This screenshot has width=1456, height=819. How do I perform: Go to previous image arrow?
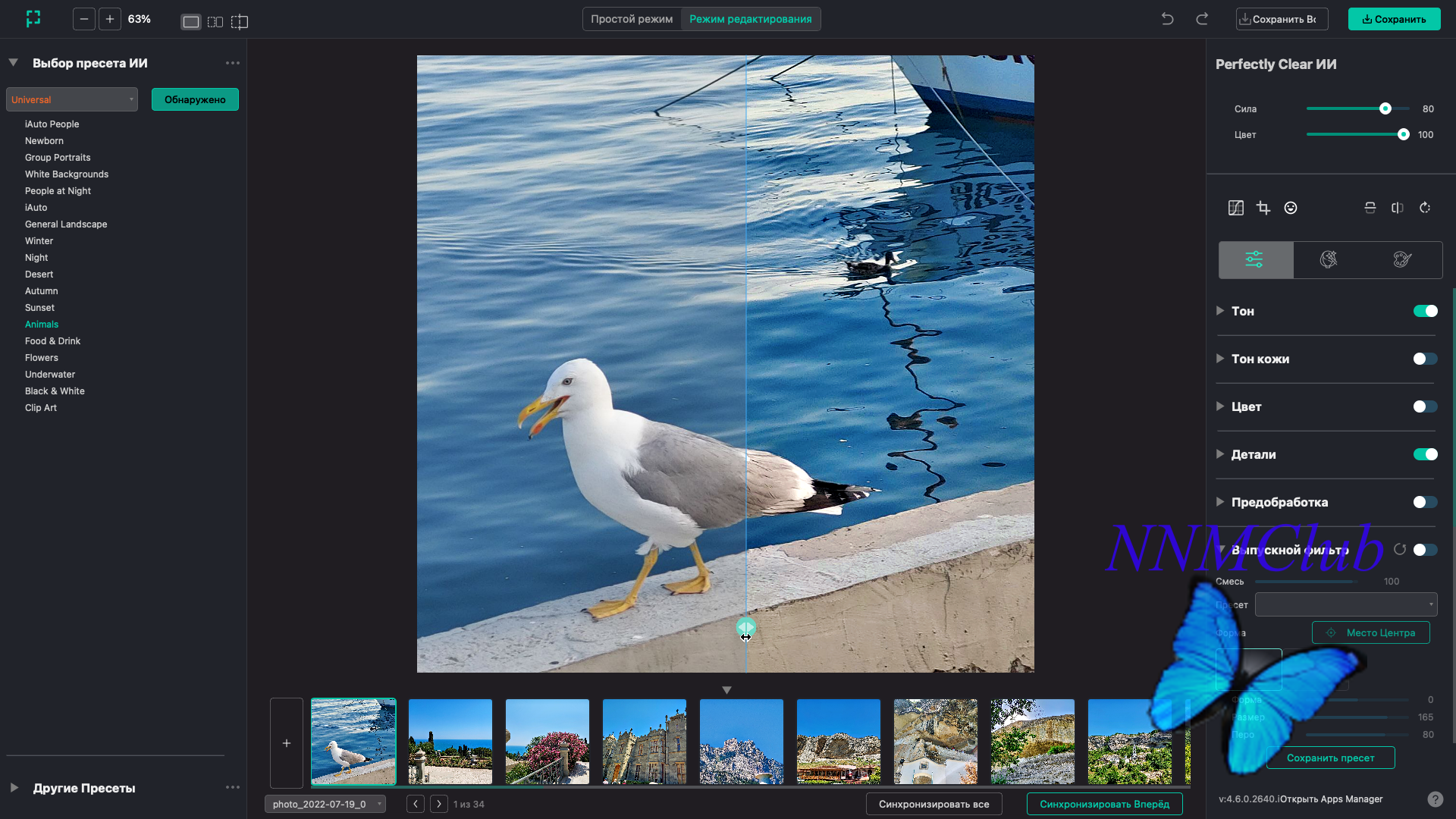(x=416, y=804)
